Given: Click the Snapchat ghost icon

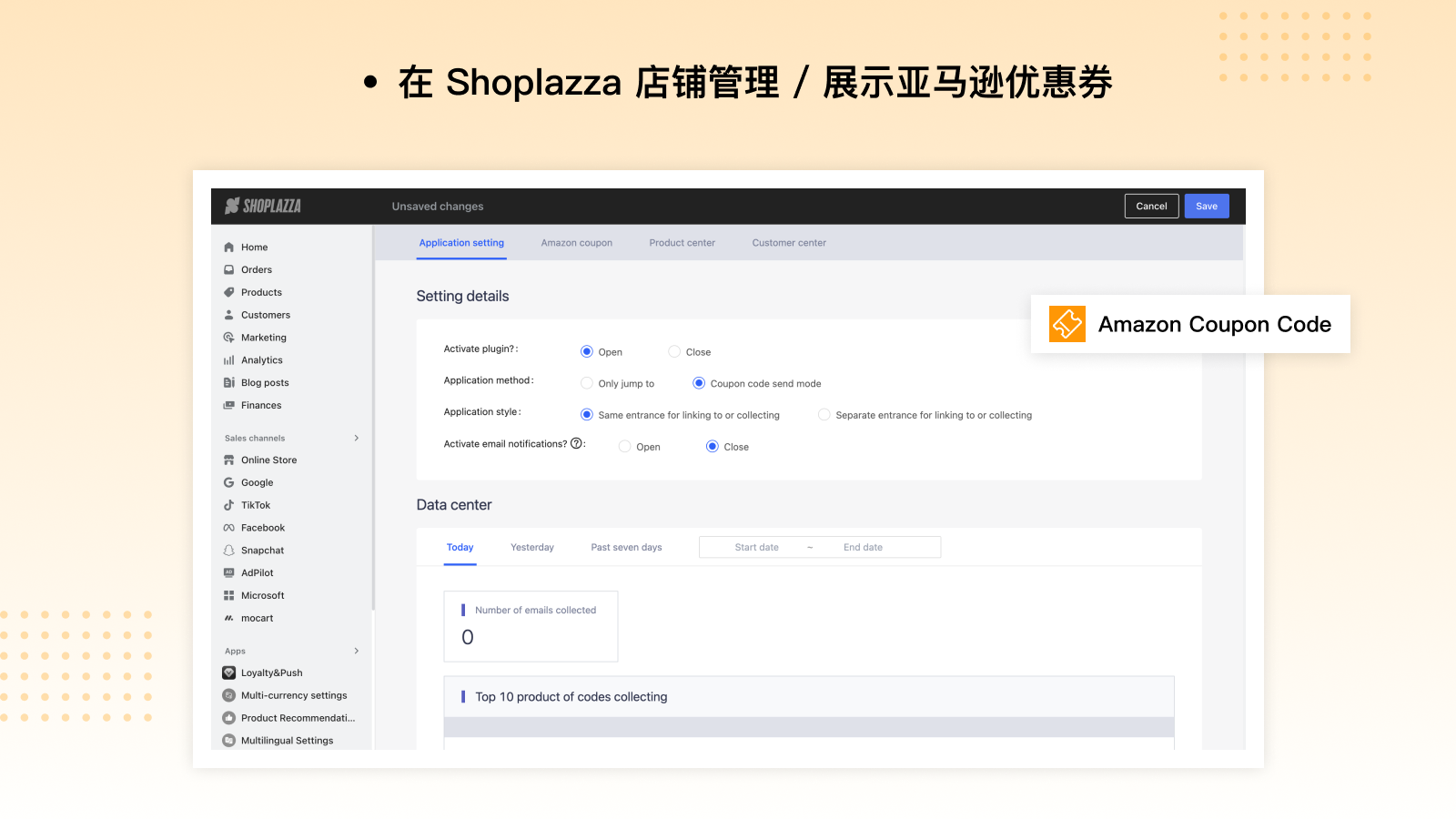Looking at the screenshot, I should (x=229, y=551).
